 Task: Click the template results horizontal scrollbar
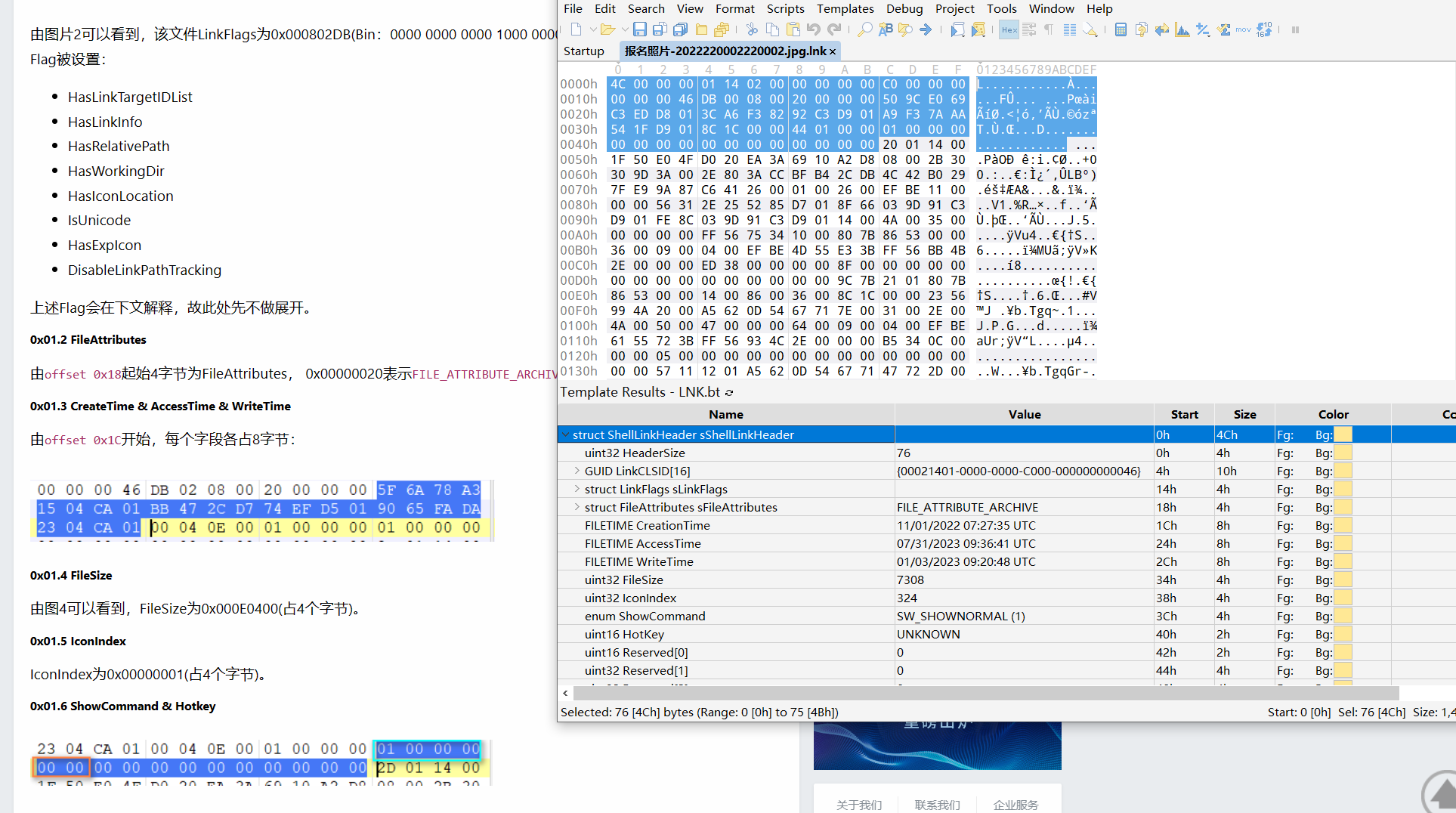coord(986,693)
